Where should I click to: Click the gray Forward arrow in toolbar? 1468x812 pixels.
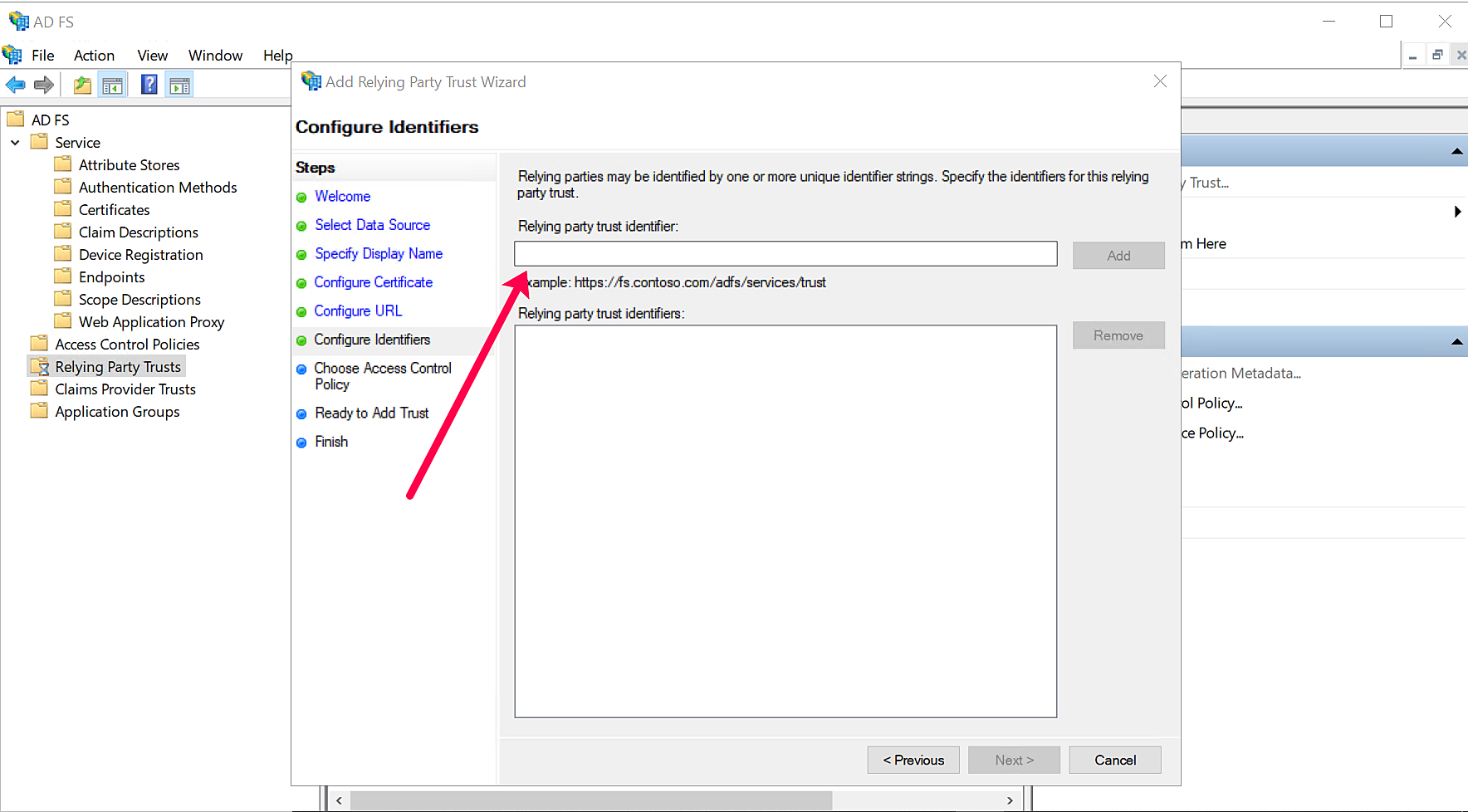[x=44, y=85]
